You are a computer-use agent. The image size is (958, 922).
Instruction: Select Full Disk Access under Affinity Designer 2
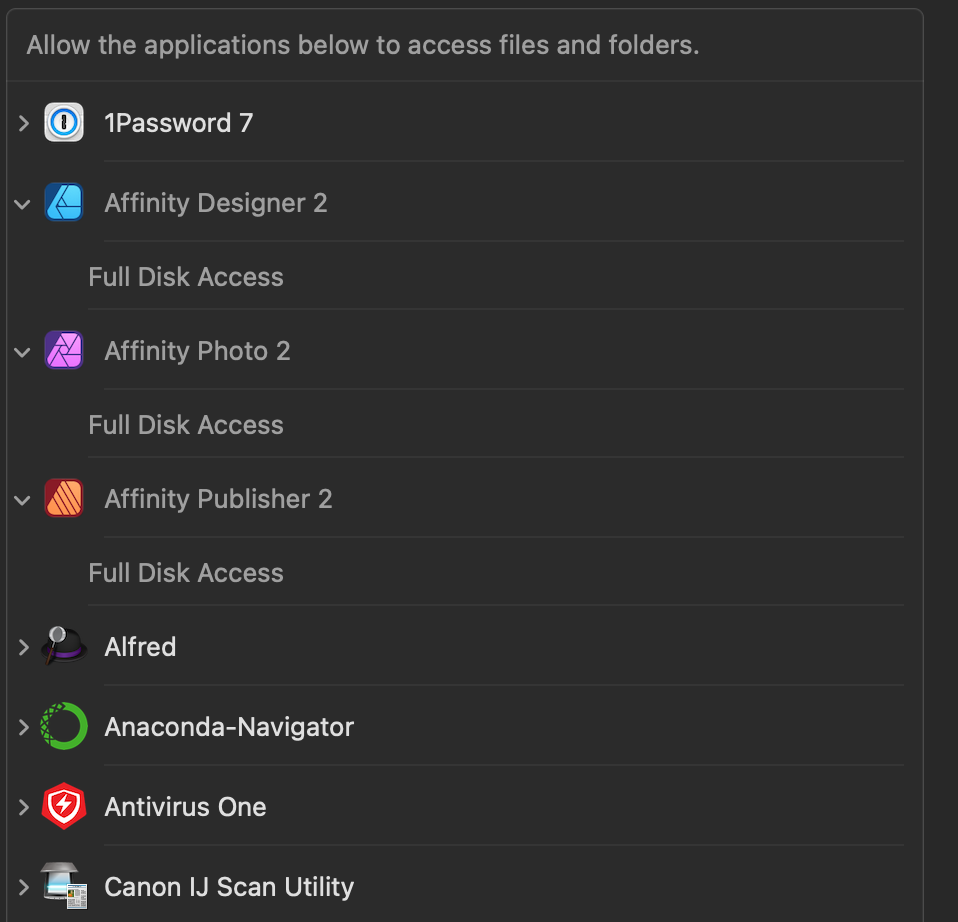(186, 277)
